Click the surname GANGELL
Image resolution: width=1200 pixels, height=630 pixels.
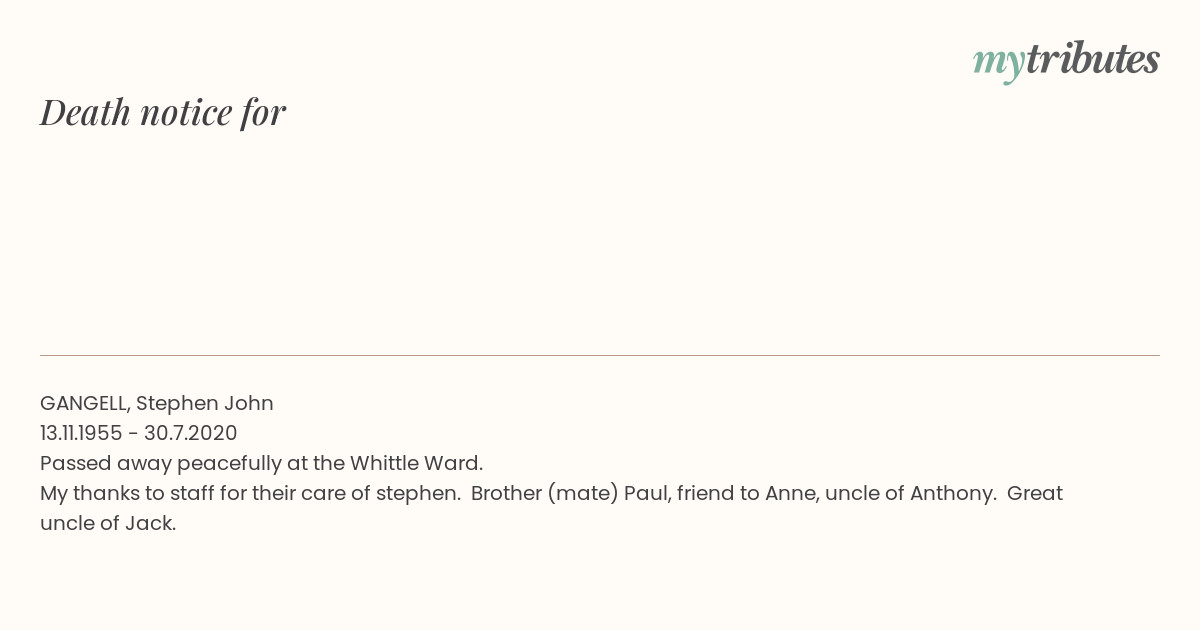[85, 403]
